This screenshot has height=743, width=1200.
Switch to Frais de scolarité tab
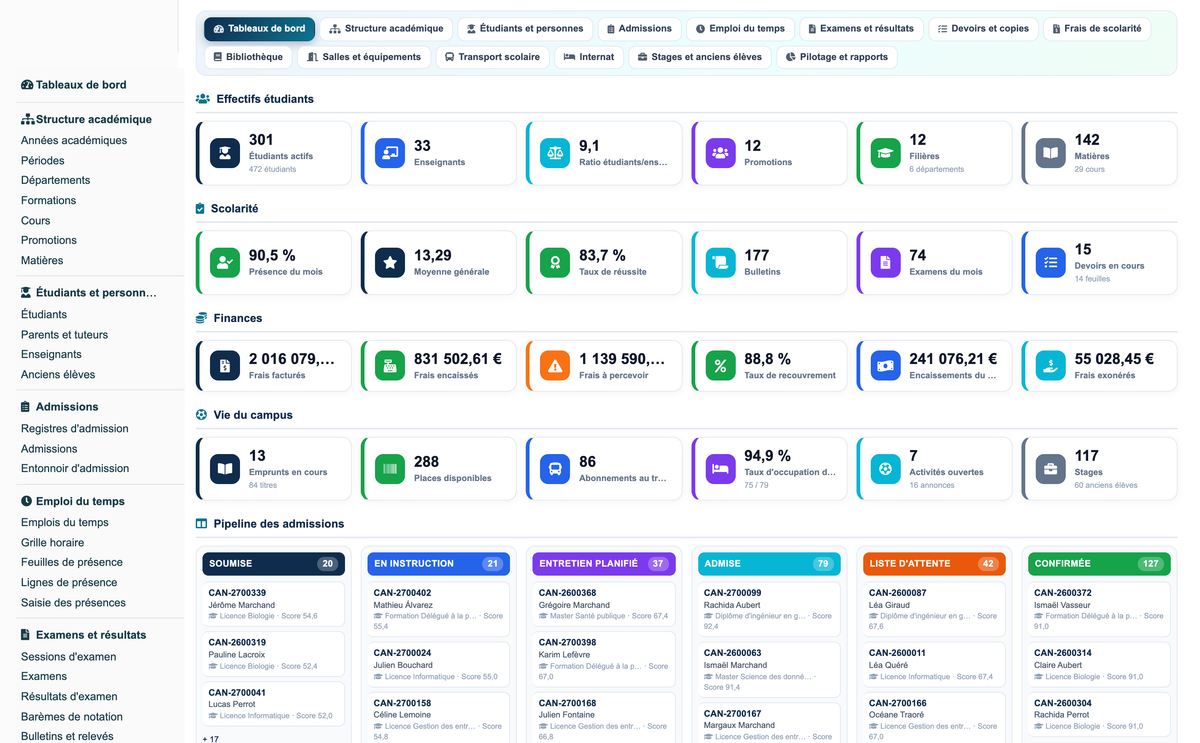[1097, 29]
